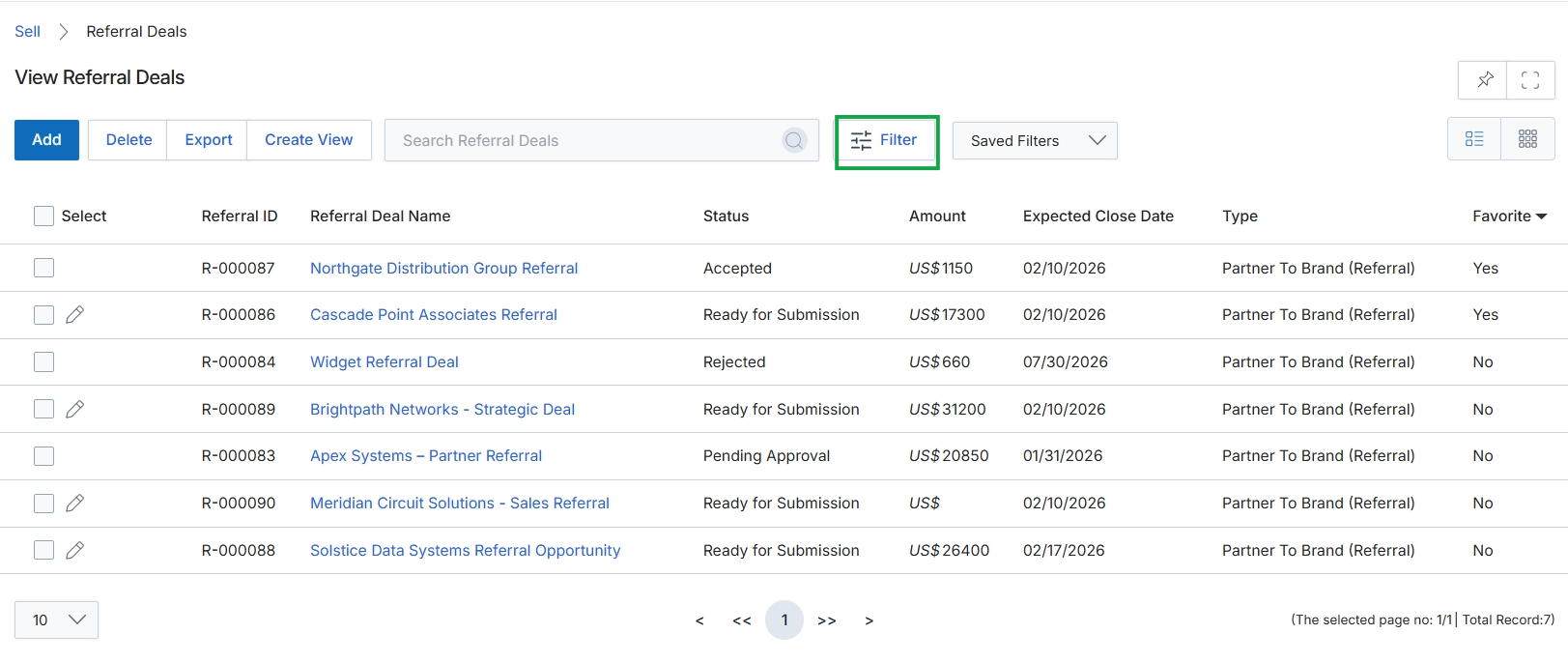Image resolution: width=1568 pixels, height=663 pixels.
Task: Click the search magnifier icon
Action: click(x=794, y=140)
